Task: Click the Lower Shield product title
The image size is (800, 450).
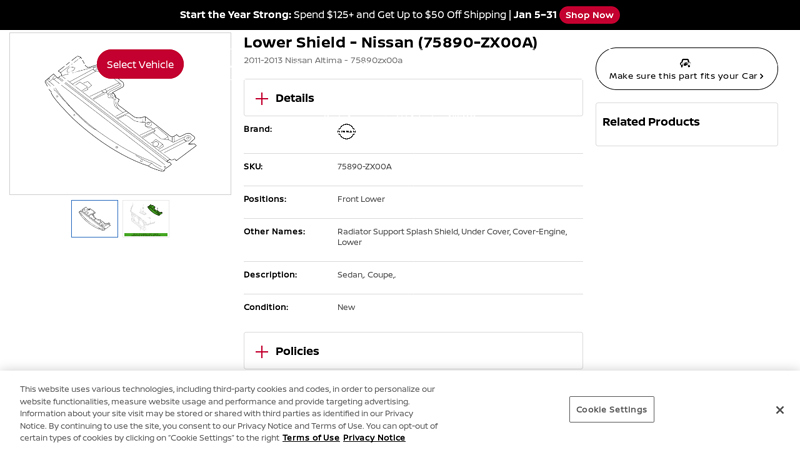Action: click(x=390, y=43)
